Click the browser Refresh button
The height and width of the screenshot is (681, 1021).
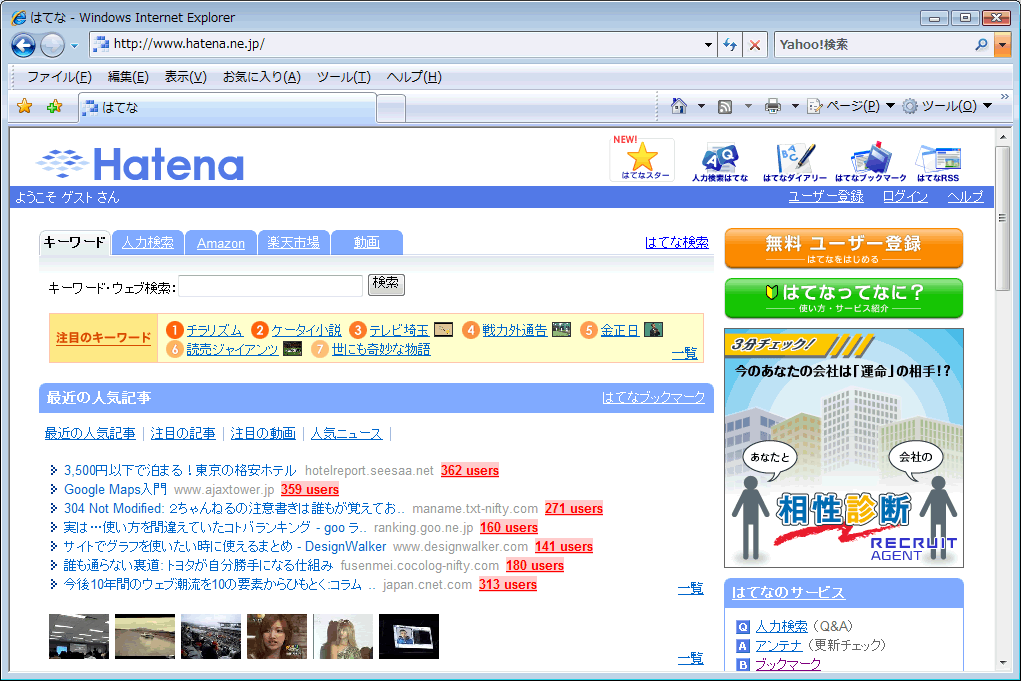[730, 45]
